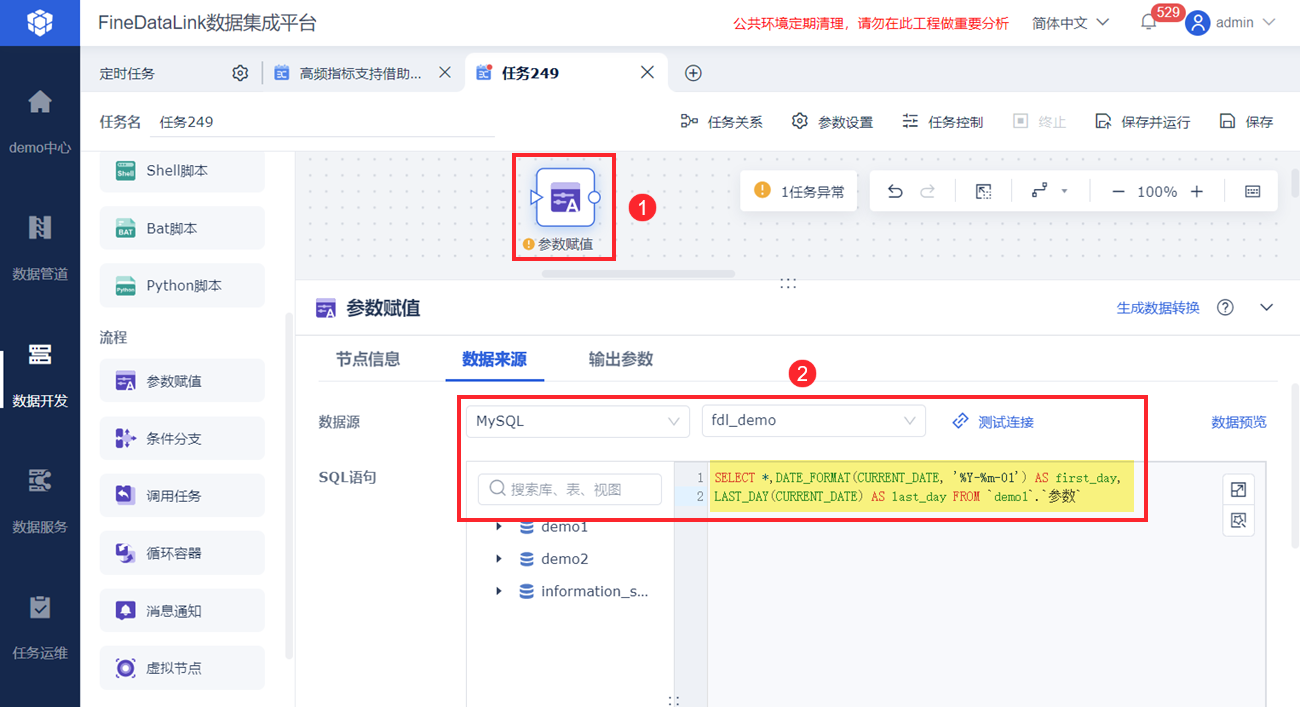Add a new tab with plus icon
Viewport: 1300px width, 707px height.
(693, 73)
